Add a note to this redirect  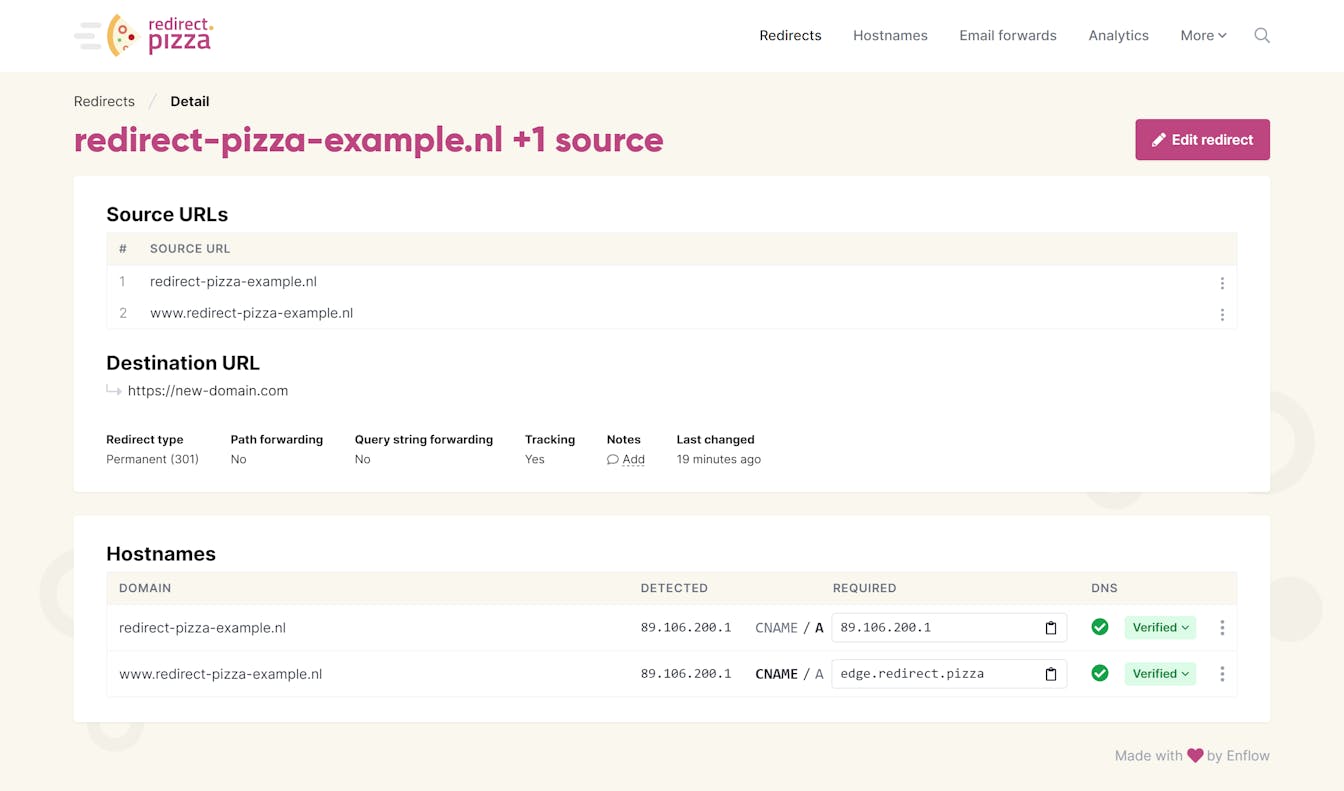pos(630,459)
